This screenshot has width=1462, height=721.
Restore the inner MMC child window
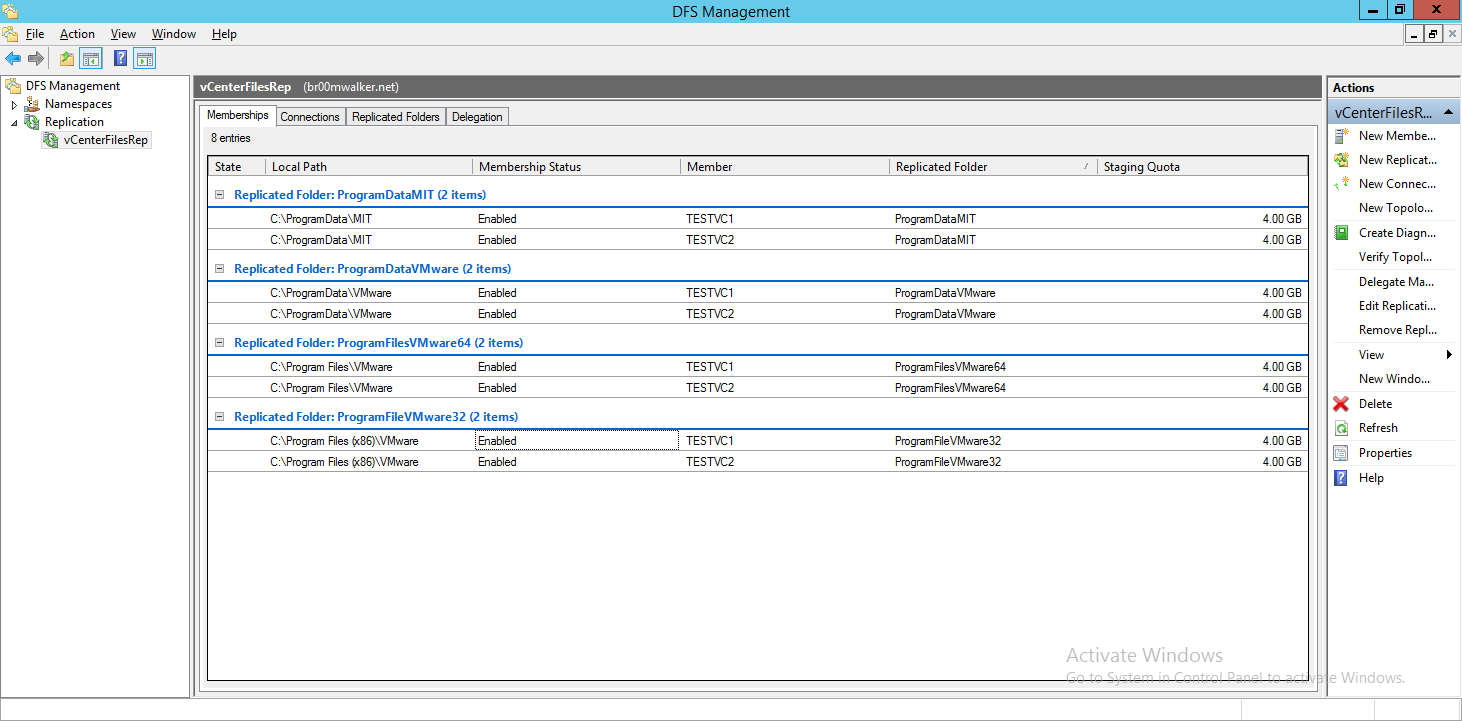click(x=1433, y=34)
